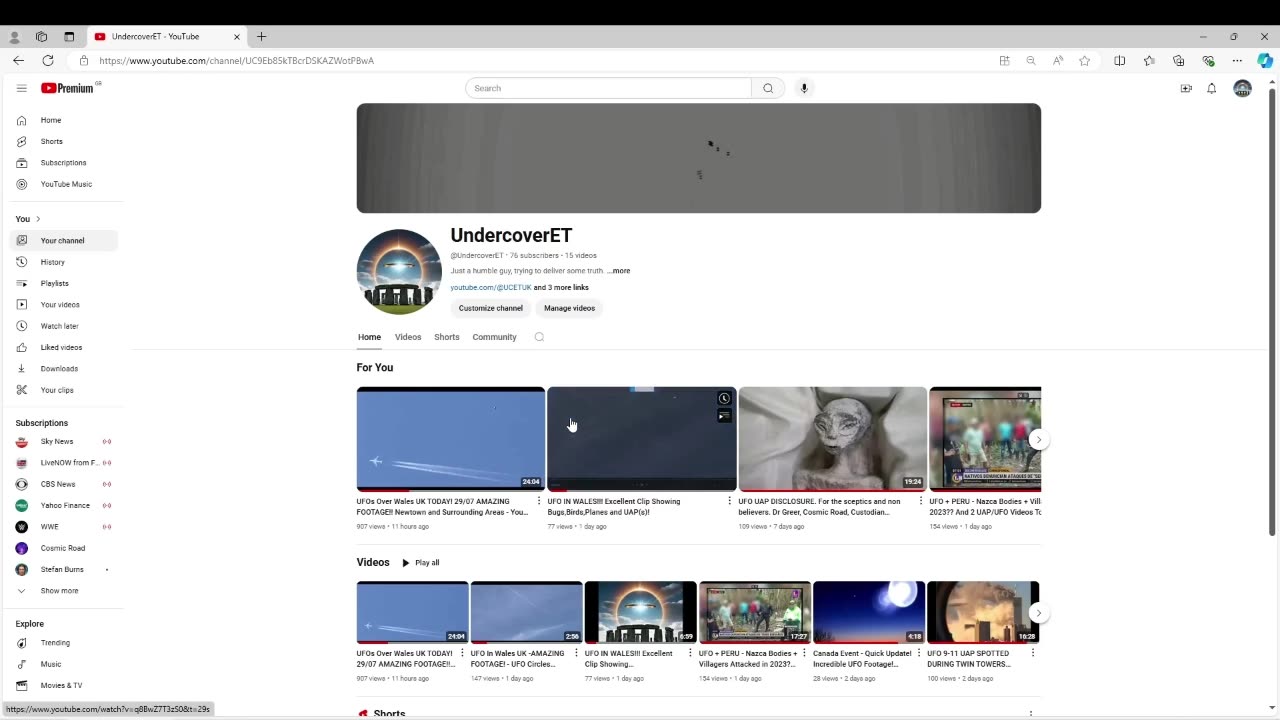Image resolution: width=1280 pixels, height=720 pixels.
Task: Open the Canada Event Quick Update thumbnail
Action: [869, 612]
